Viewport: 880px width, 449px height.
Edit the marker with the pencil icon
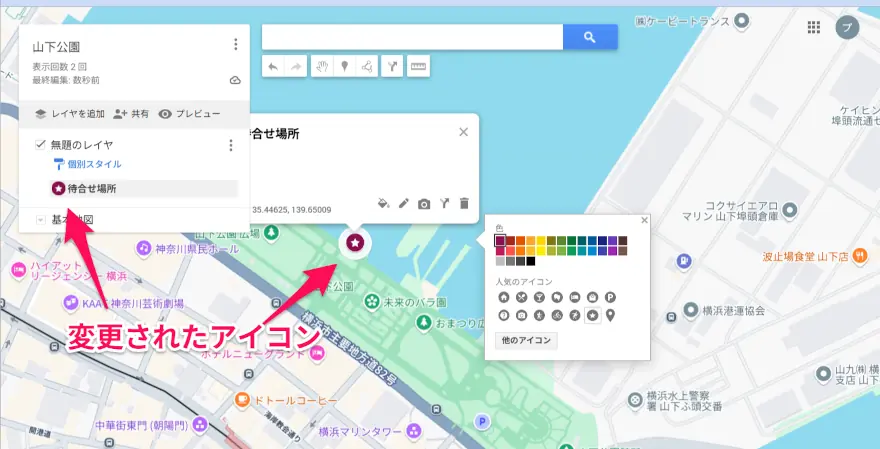(x=404, y=203)
